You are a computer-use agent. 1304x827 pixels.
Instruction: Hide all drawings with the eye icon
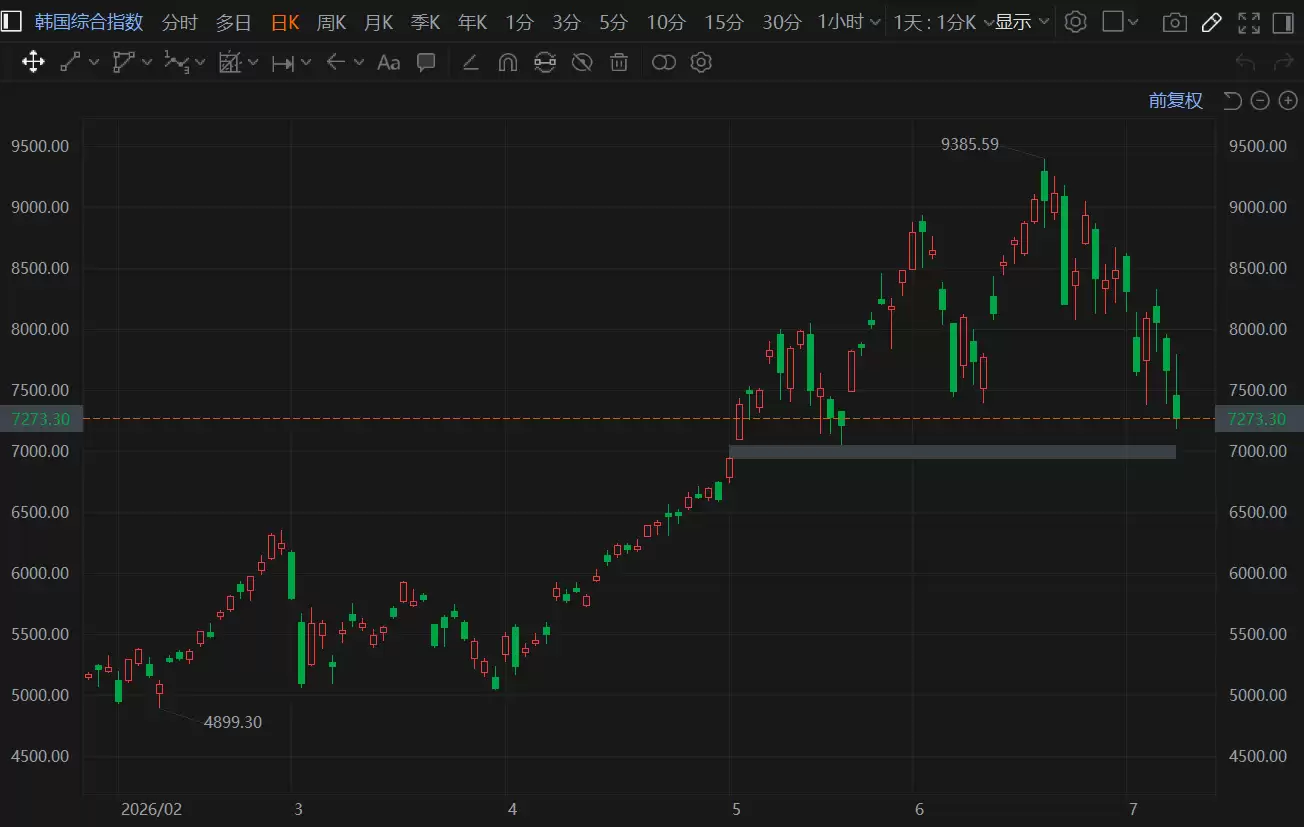pos(582,63)
